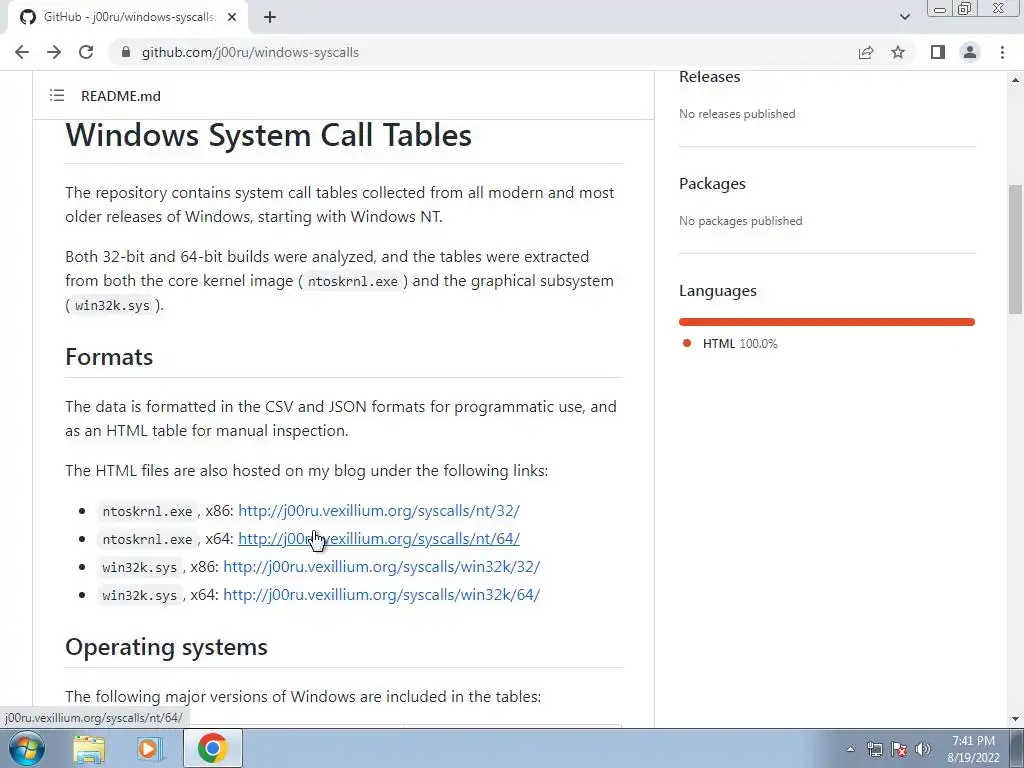Screen dimensions: 1024x768
Task: Click the Windows System Call Tables heading
Action: pyautogui.click(x=268, y=135)
